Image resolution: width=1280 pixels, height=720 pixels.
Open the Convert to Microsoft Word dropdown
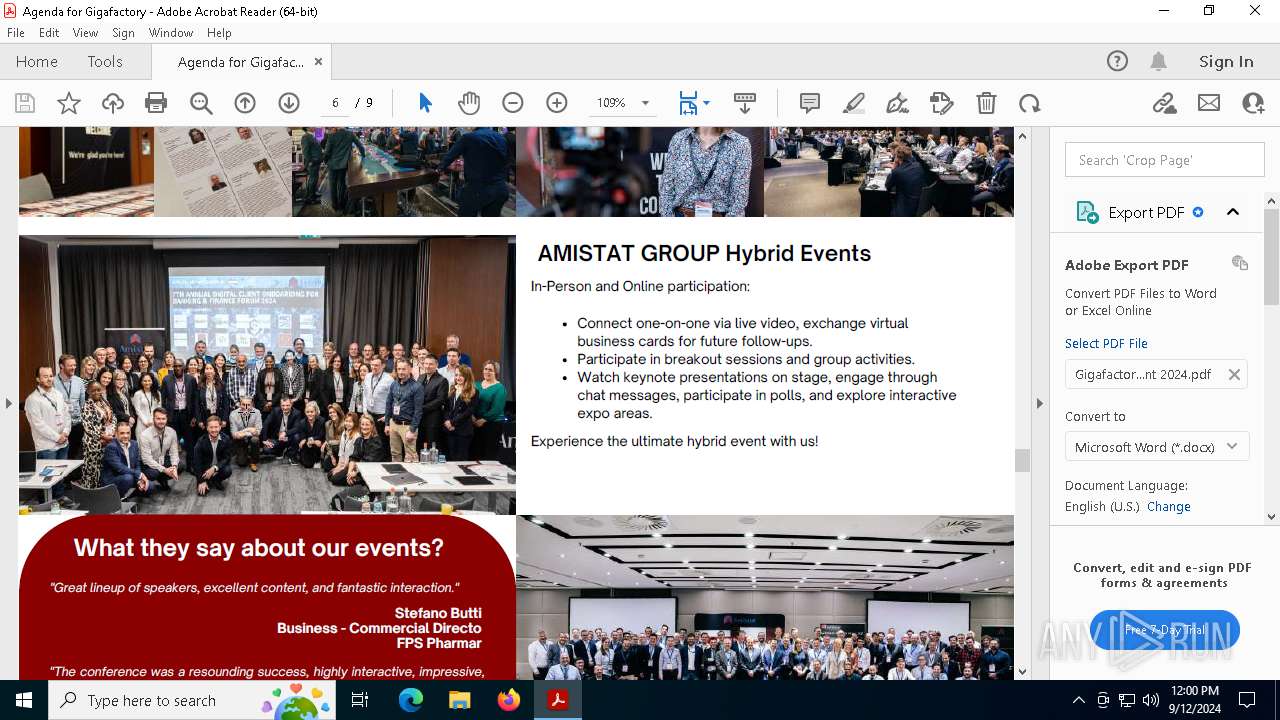coord(1157,447)
